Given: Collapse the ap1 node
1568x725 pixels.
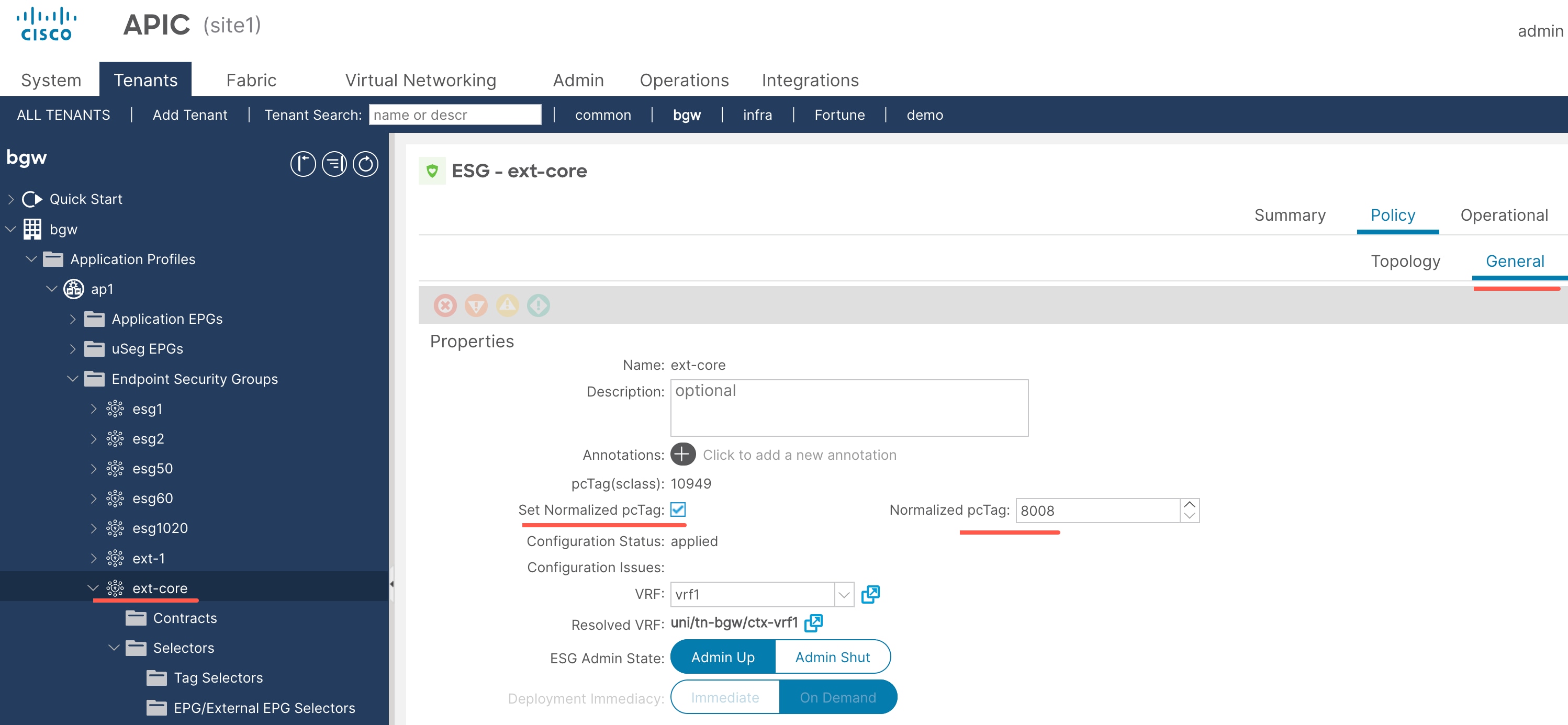Looking at the screenshot, I should pos(52,289).
